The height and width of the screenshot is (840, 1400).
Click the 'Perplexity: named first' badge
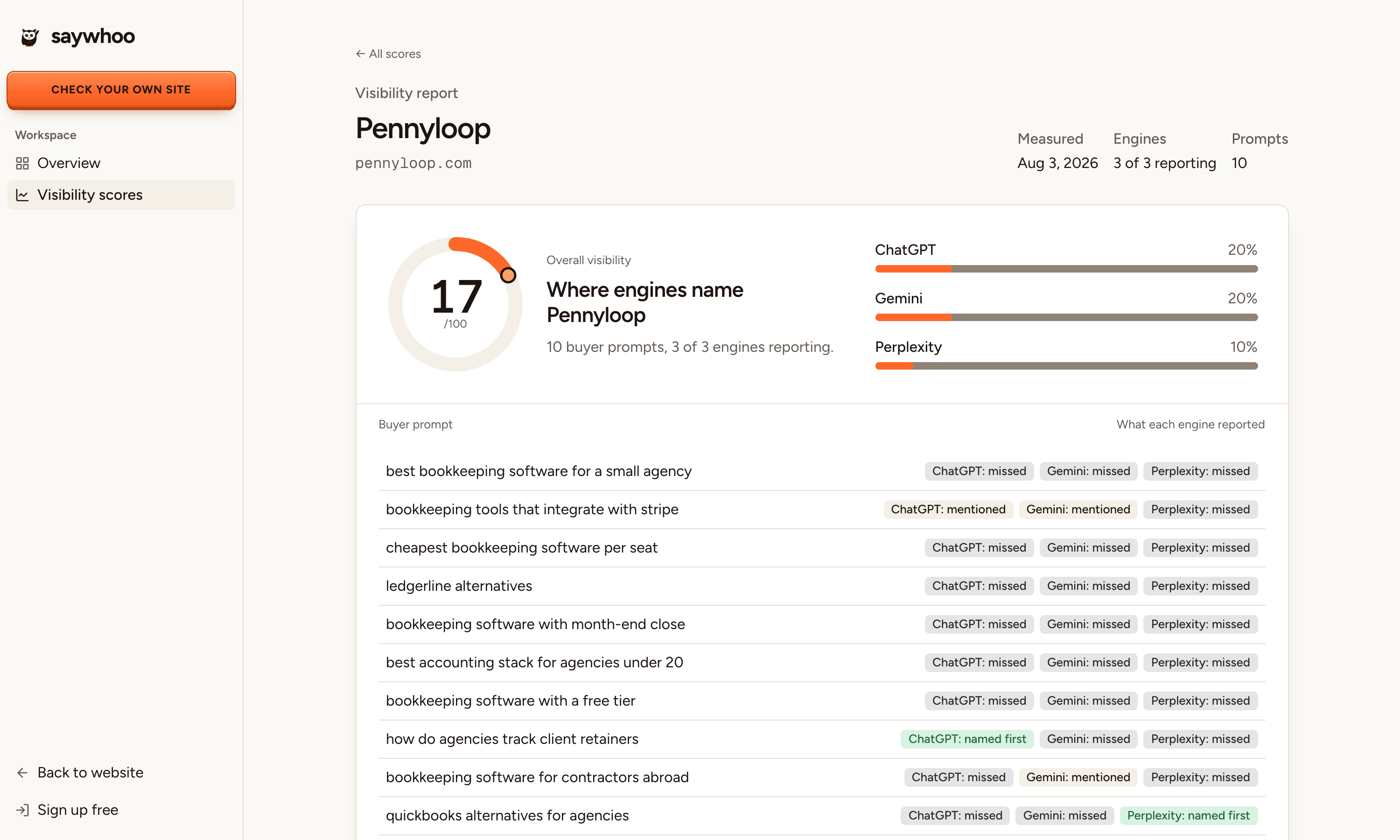tap(1188, 816)
